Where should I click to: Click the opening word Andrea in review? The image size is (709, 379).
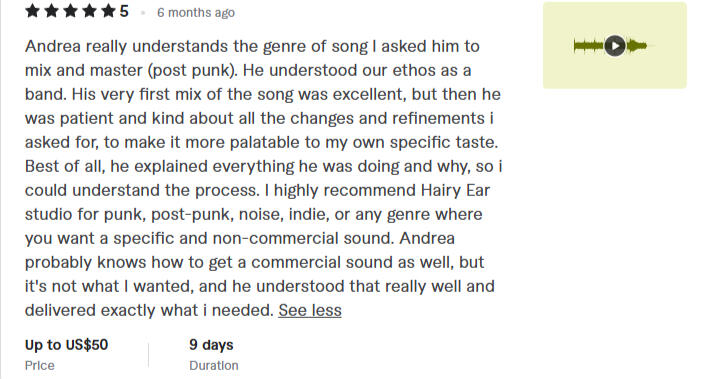(x=53, y=47)
